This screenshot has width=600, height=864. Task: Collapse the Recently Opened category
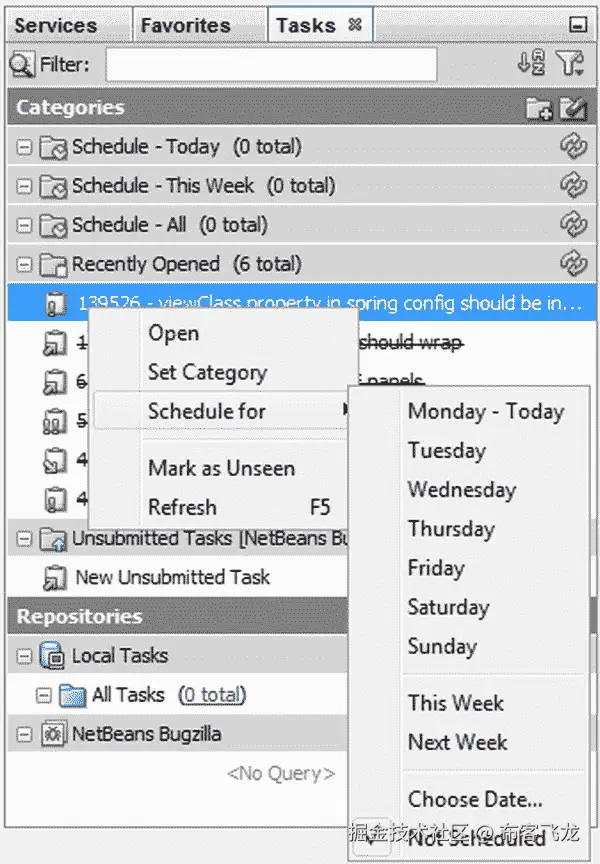click(24, 264)
